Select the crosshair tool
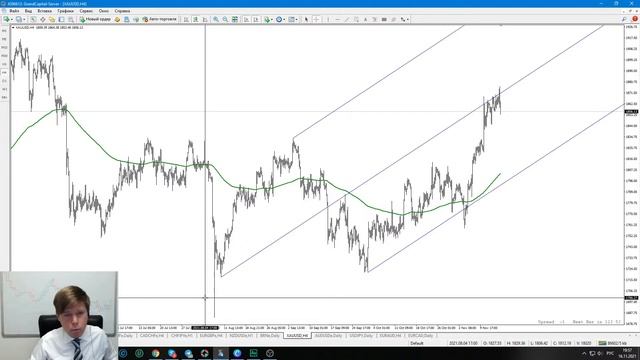Screen dimensions: 640x360 pos(316,19)
